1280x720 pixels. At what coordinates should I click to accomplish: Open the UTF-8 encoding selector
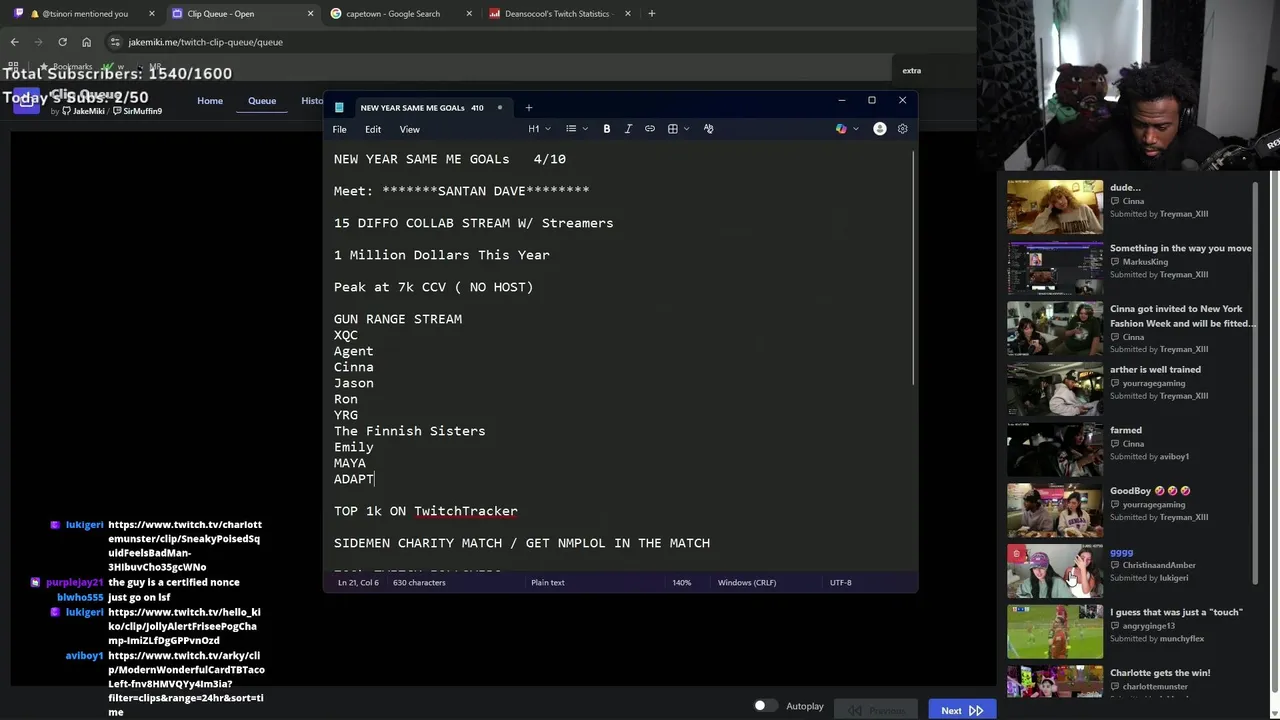coord(840,582)
